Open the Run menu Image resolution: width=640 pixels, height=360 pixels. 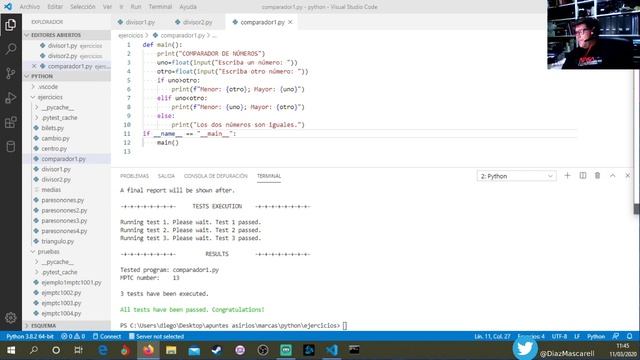click(x=136, y=7)
